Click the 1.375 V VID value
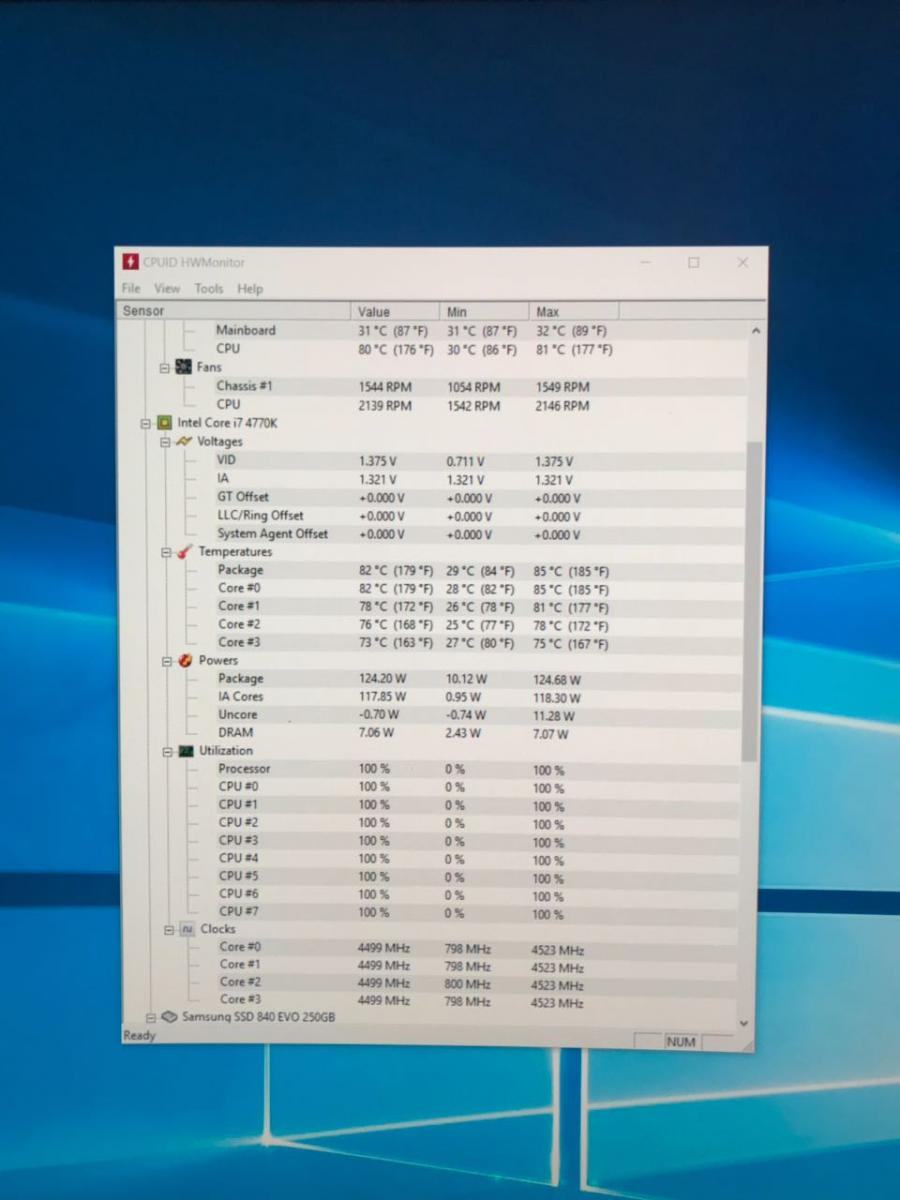 click(x=378, y=461)
